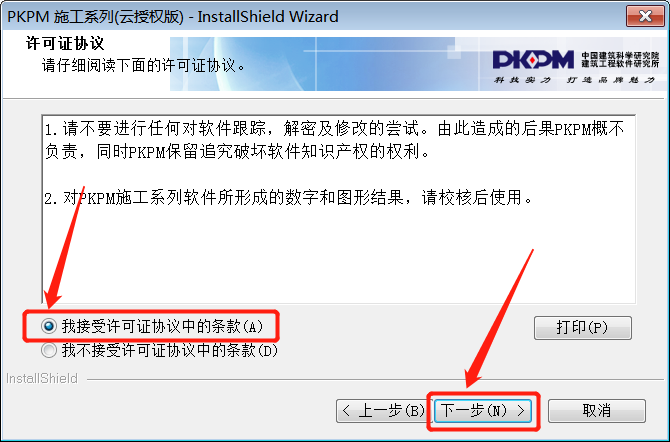Click the 中国建筑科学研究院 institute name text
This screenshot has height=442, width=670.
tap(620, 56)
